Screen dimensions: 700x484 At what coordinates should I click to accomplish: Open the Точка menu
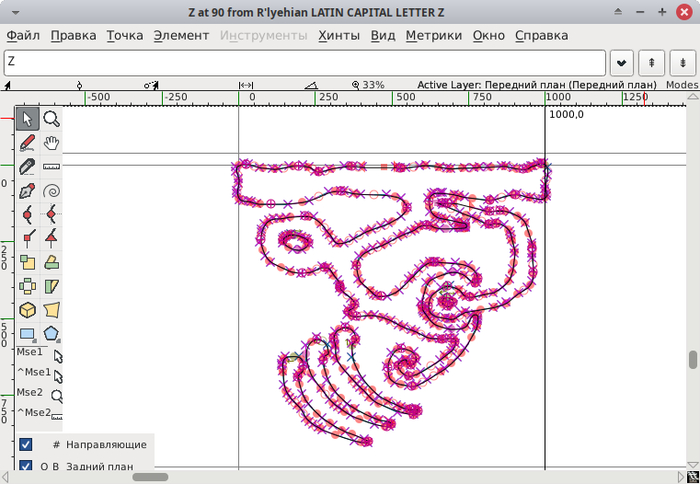click(125, 35)
